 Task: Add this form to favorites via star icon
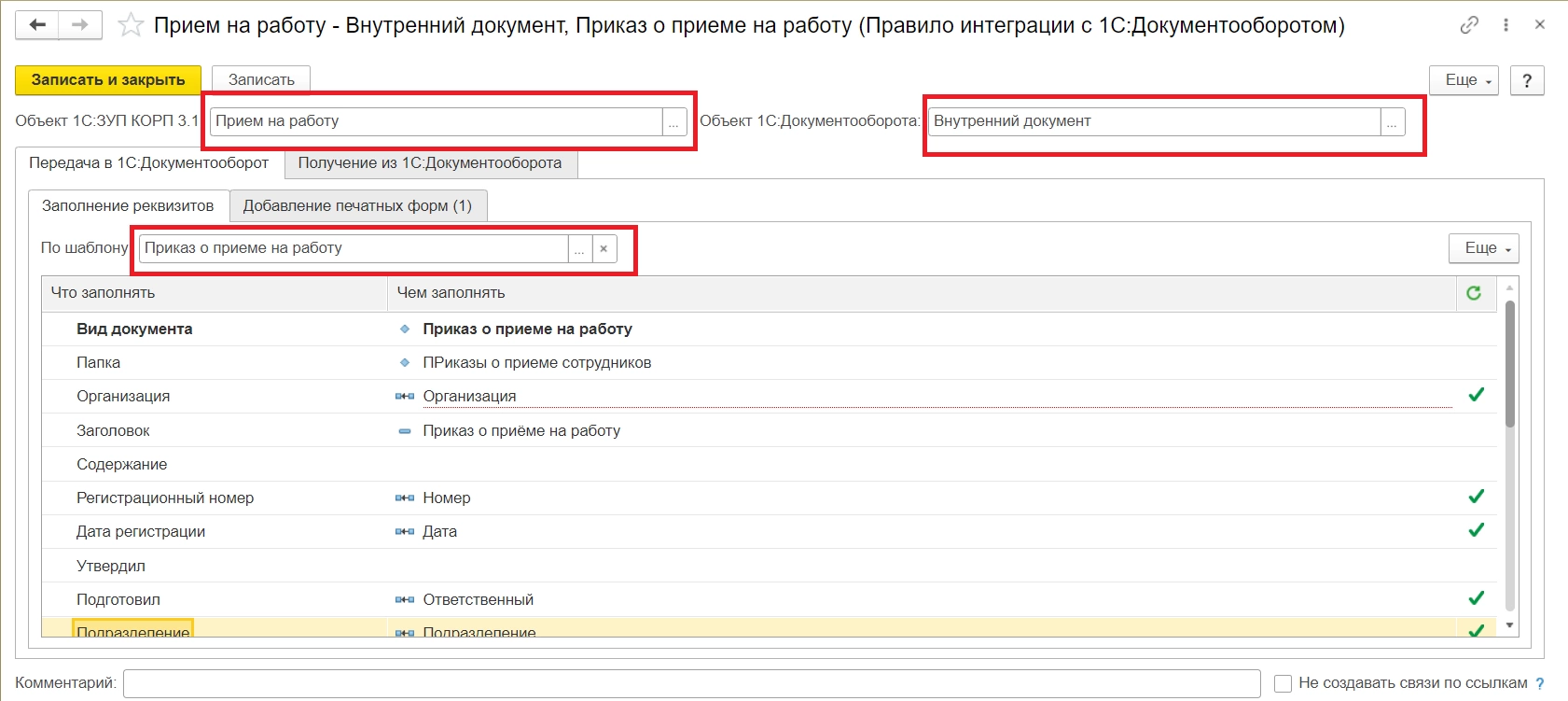pyautogui.click(x=131, y=25)
